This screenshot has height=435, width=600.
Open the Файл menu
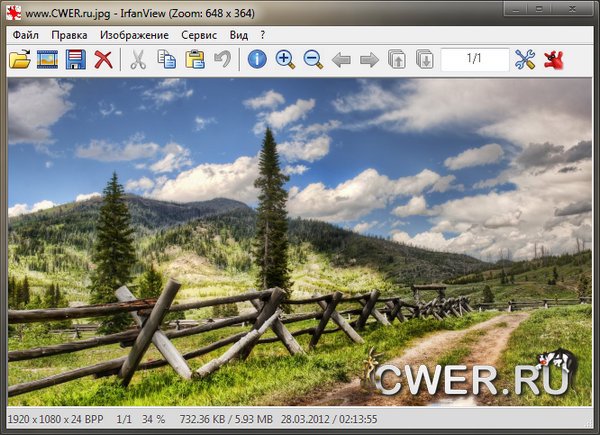(x=26, y=35)
